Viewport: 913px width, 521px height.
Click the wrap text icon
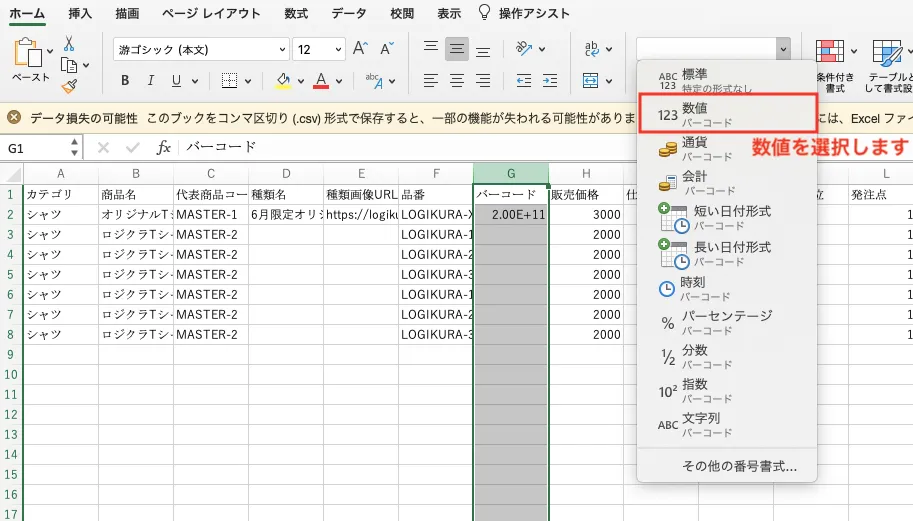(x=592, y=48)
